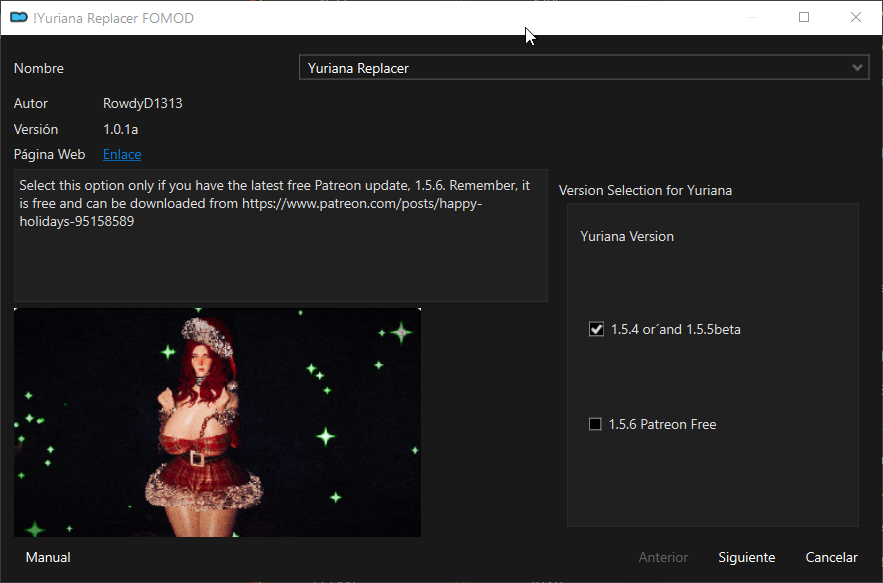The width and height of the screenshot is (883, 583).
Task: Click the author name RowdyD1313
Action: (142, 103)
